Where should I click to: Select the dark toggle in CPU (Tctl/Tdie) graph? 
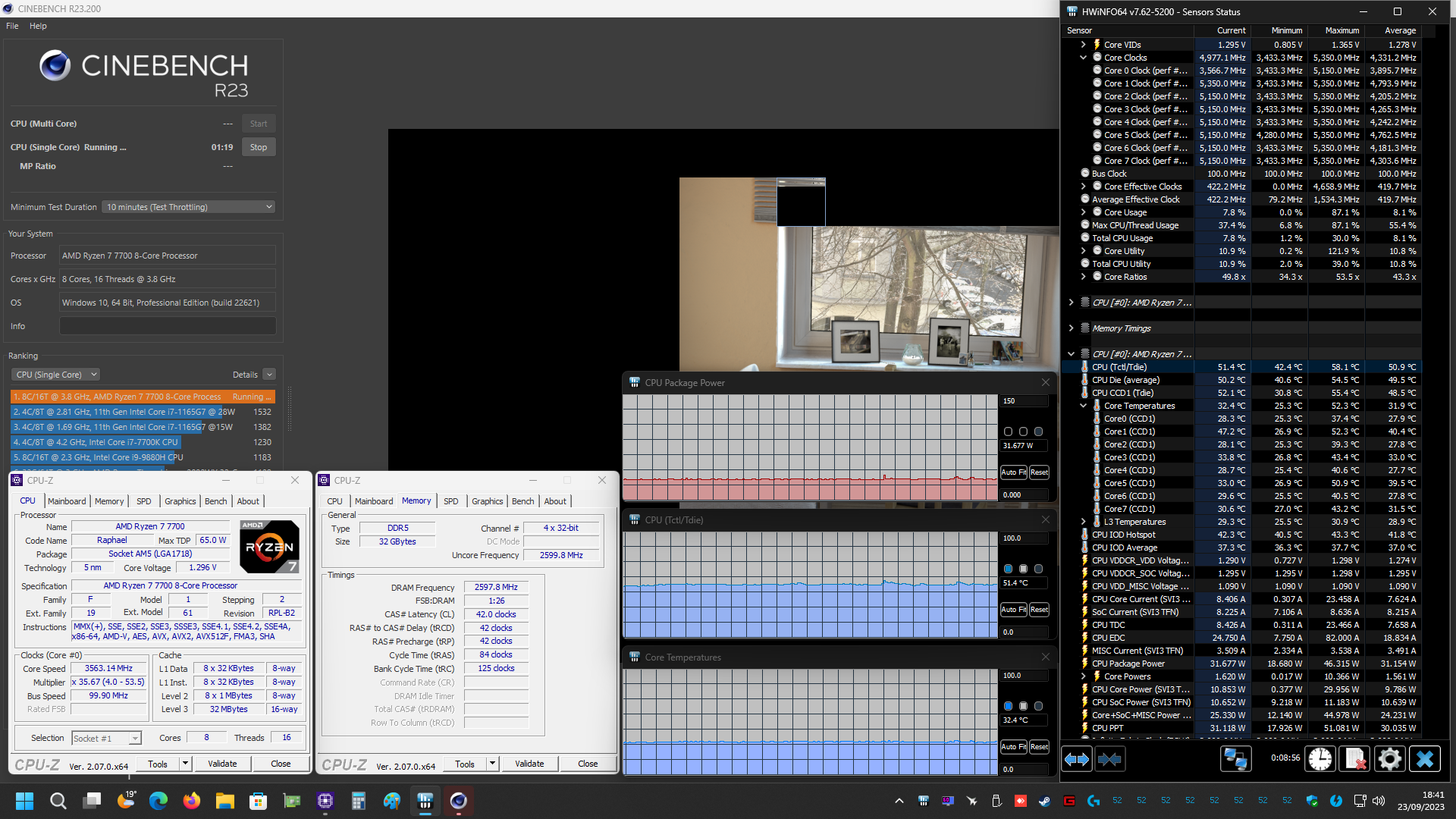1039,569
